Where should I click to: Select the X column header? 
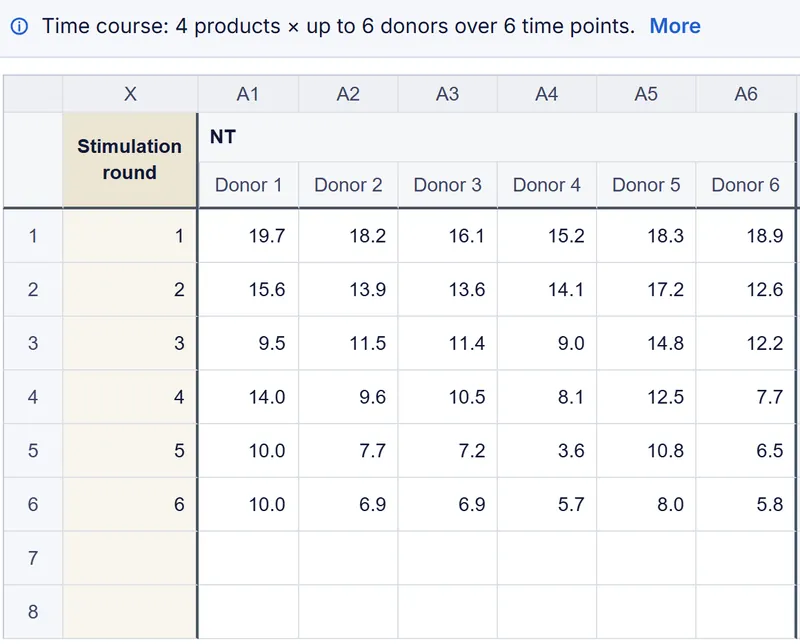[130, 94]
